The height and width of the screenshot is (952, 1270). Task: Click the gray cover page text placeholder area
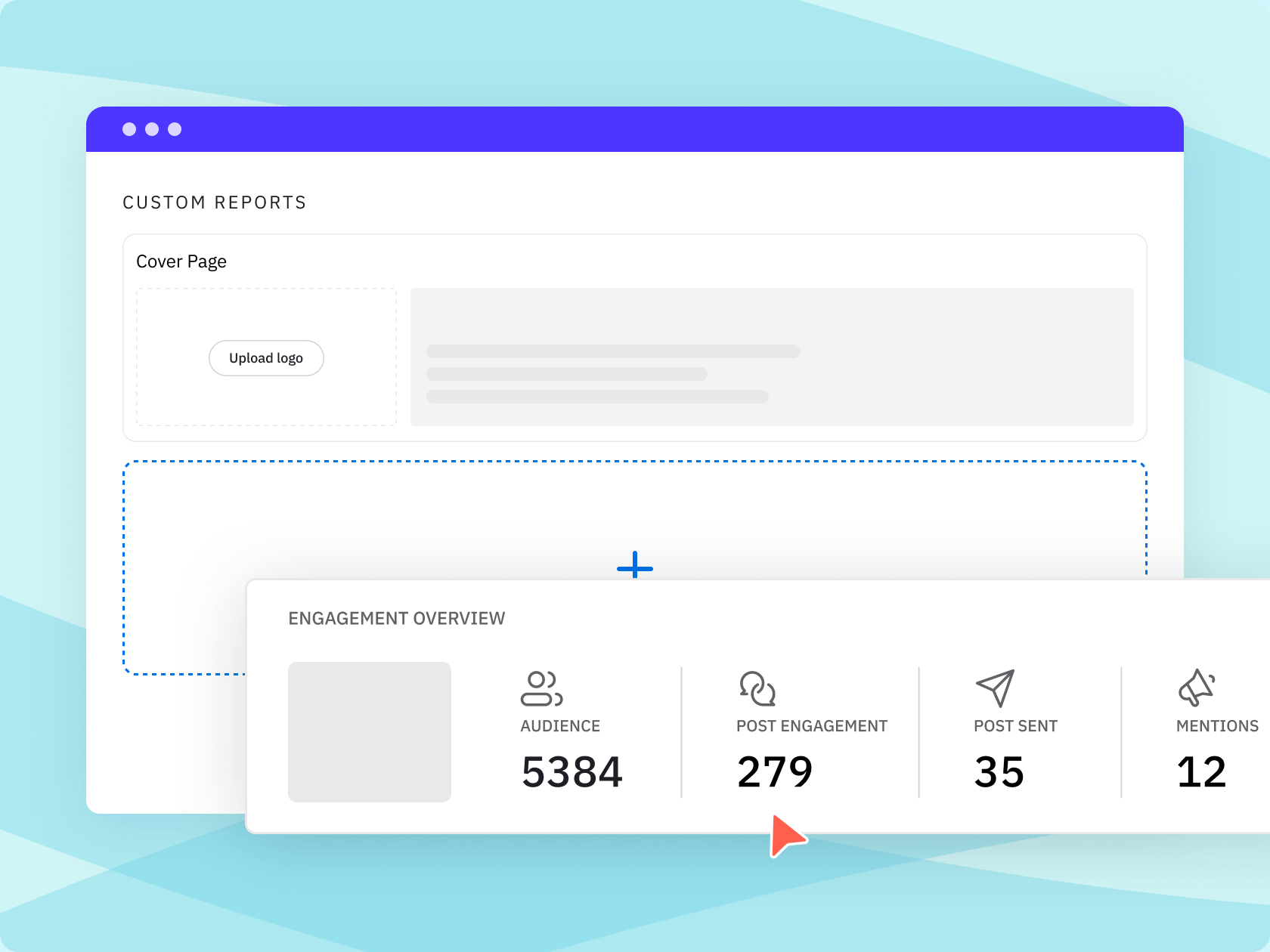coord(772,357)
